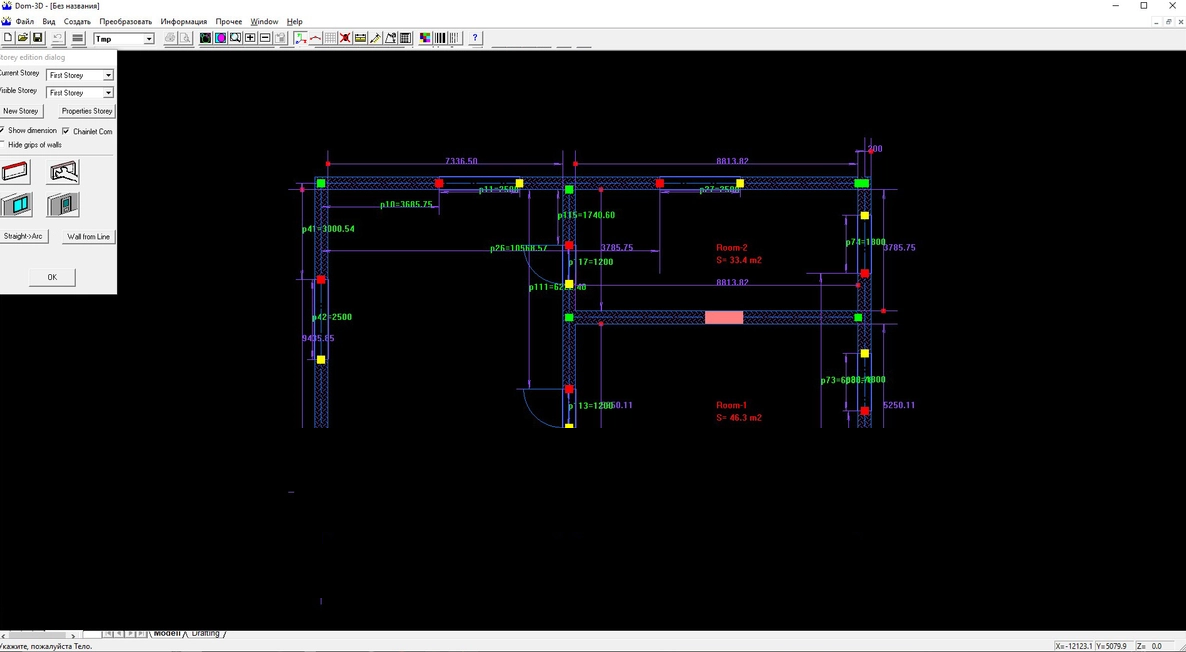Choose the insert window tool icon
The width and height of the screenshot is (1186, 652).
(16, 204)
